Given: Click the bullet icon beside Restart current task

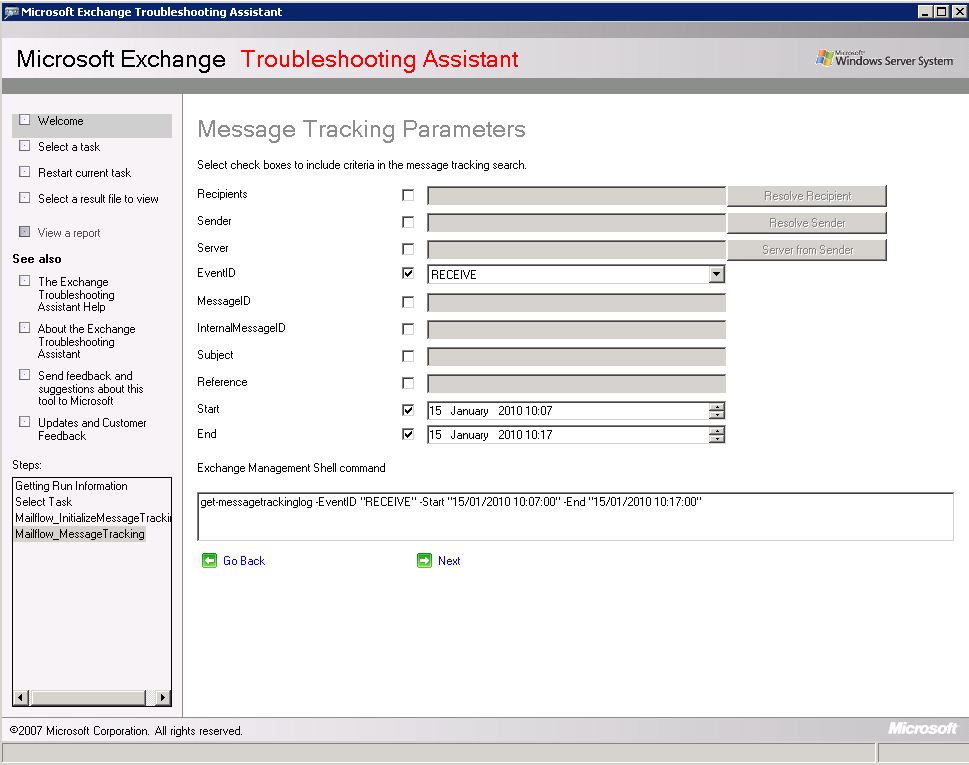Looking at the screenshot, I should coord(24,172).
